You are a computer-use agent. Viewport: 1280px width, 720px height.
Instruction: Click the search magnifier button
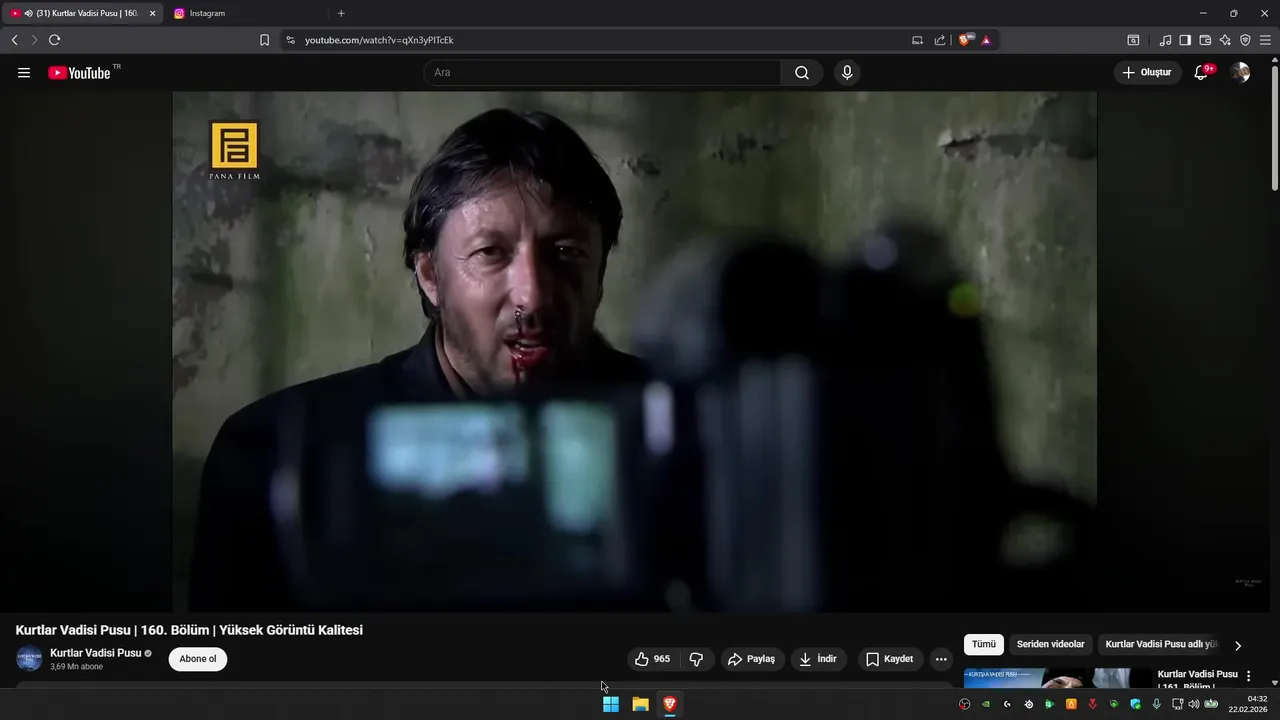click(x=802, y=73)
